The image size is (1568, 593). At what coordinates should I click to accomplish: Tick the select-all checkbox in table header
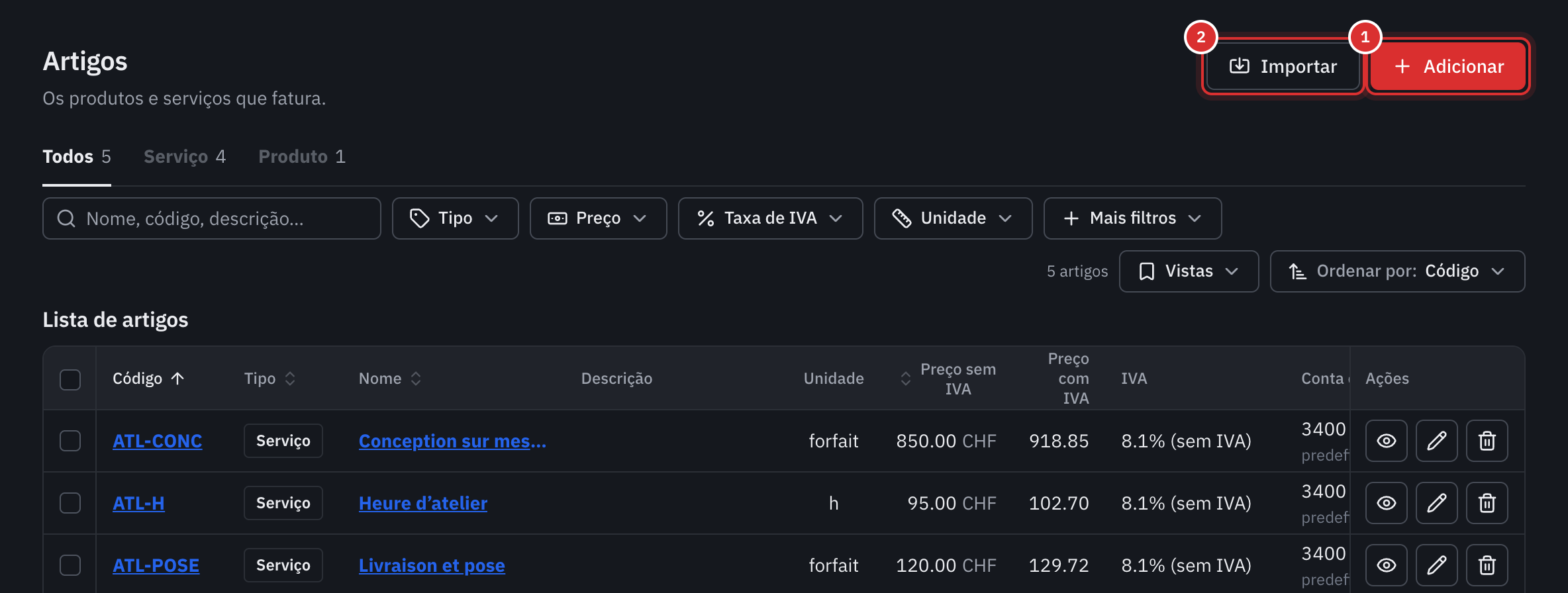pyautogui.click(x=70, y=379)
